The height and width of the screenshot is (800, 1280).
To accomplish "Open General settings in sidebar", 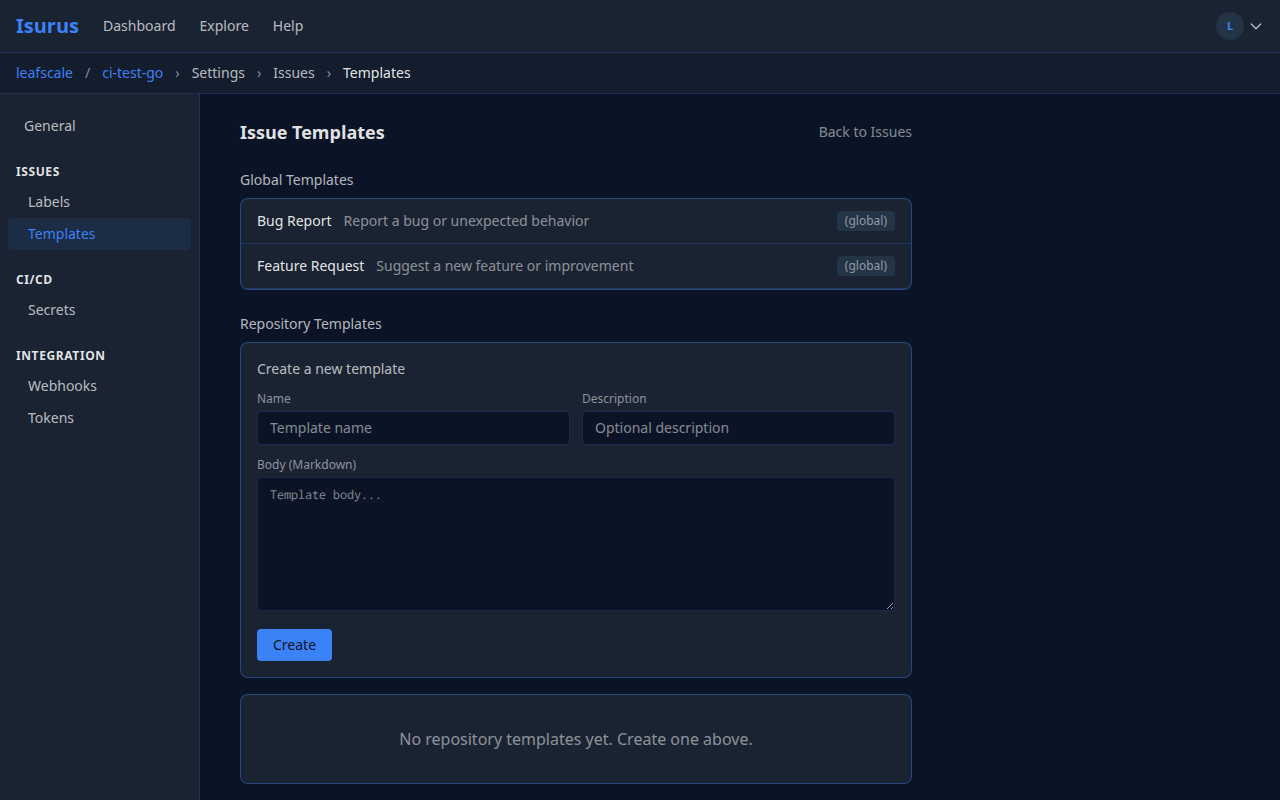I will tap(99, 126).
